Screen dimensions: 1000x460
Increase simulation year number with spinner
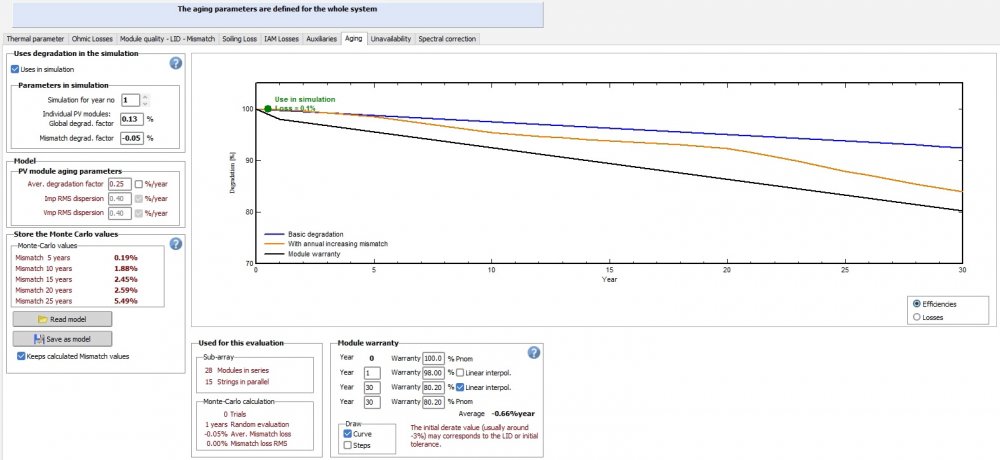(146, 97)
